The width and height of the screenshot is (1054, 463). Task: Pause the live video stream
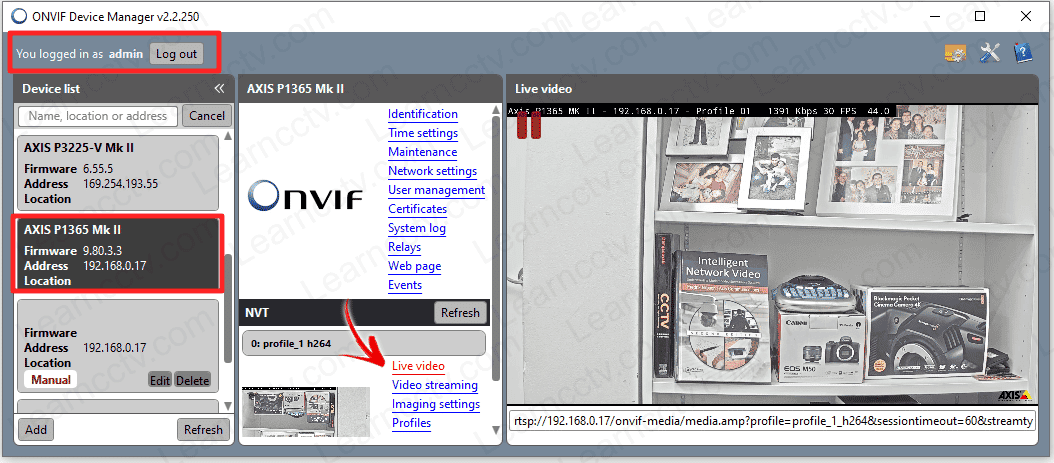point(528,125)
